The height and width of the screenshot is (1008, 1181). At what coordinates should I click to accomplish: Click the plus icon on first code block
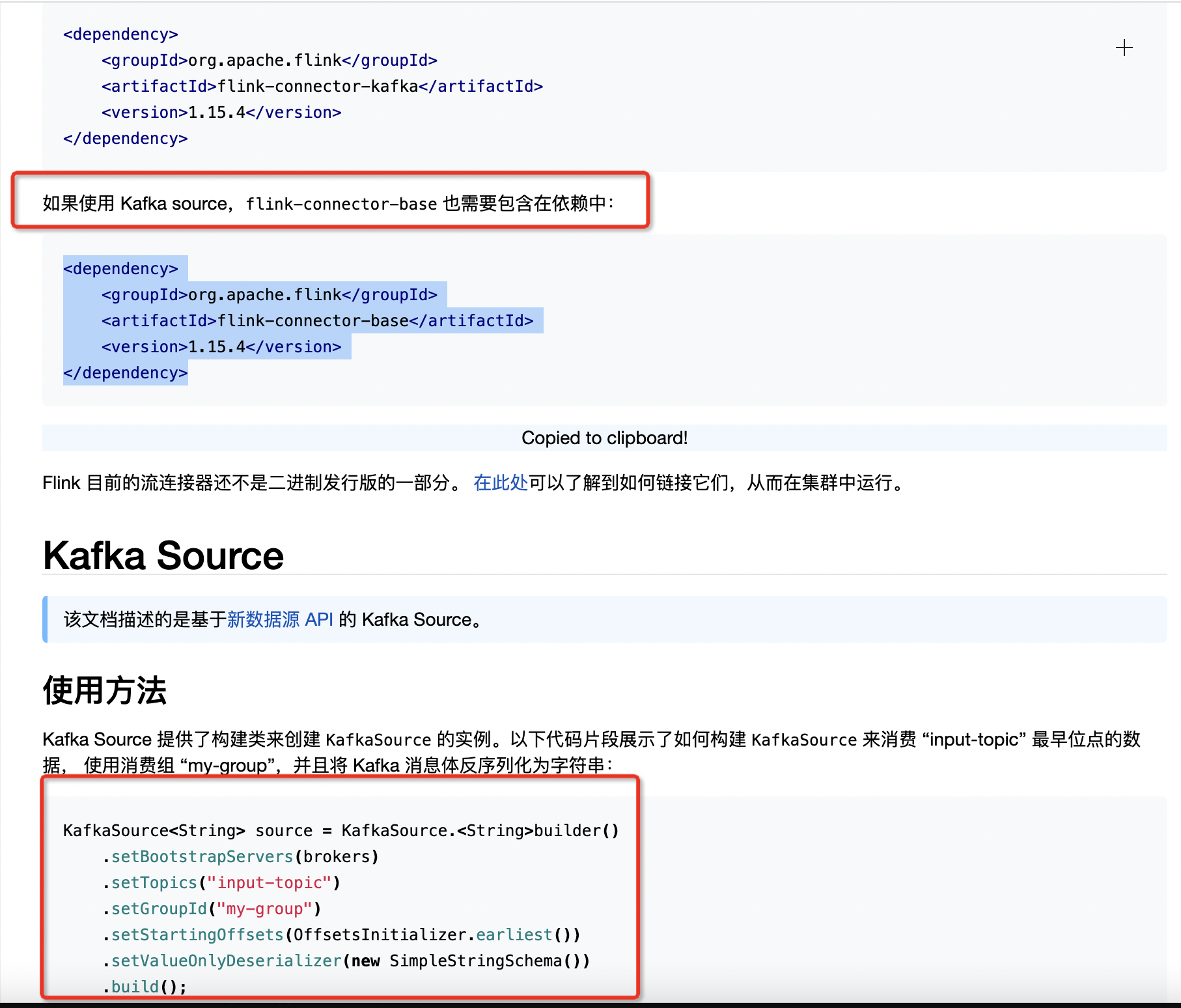coord(1124,48)
